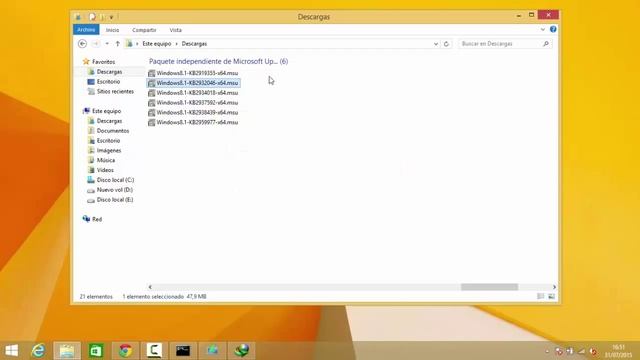
Task: Open the taskbar clock and date
Action: click(x=618, y=351)
